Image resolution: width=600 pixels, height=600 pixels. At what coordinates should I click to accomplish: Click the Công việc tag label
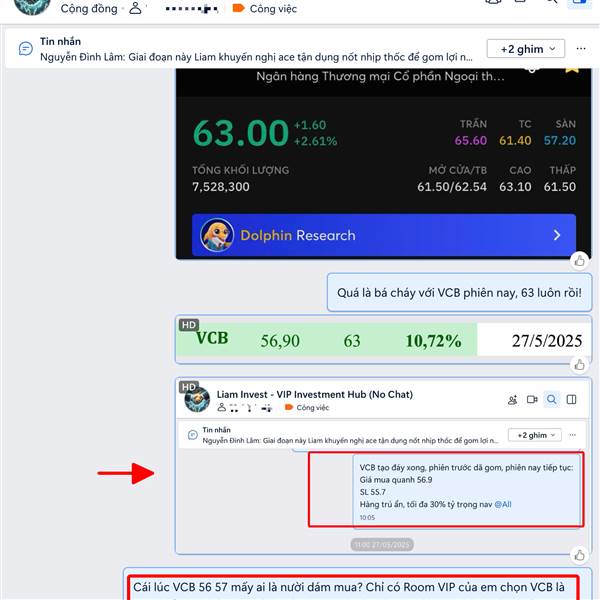pyautogui.click(x=273, y=8)
